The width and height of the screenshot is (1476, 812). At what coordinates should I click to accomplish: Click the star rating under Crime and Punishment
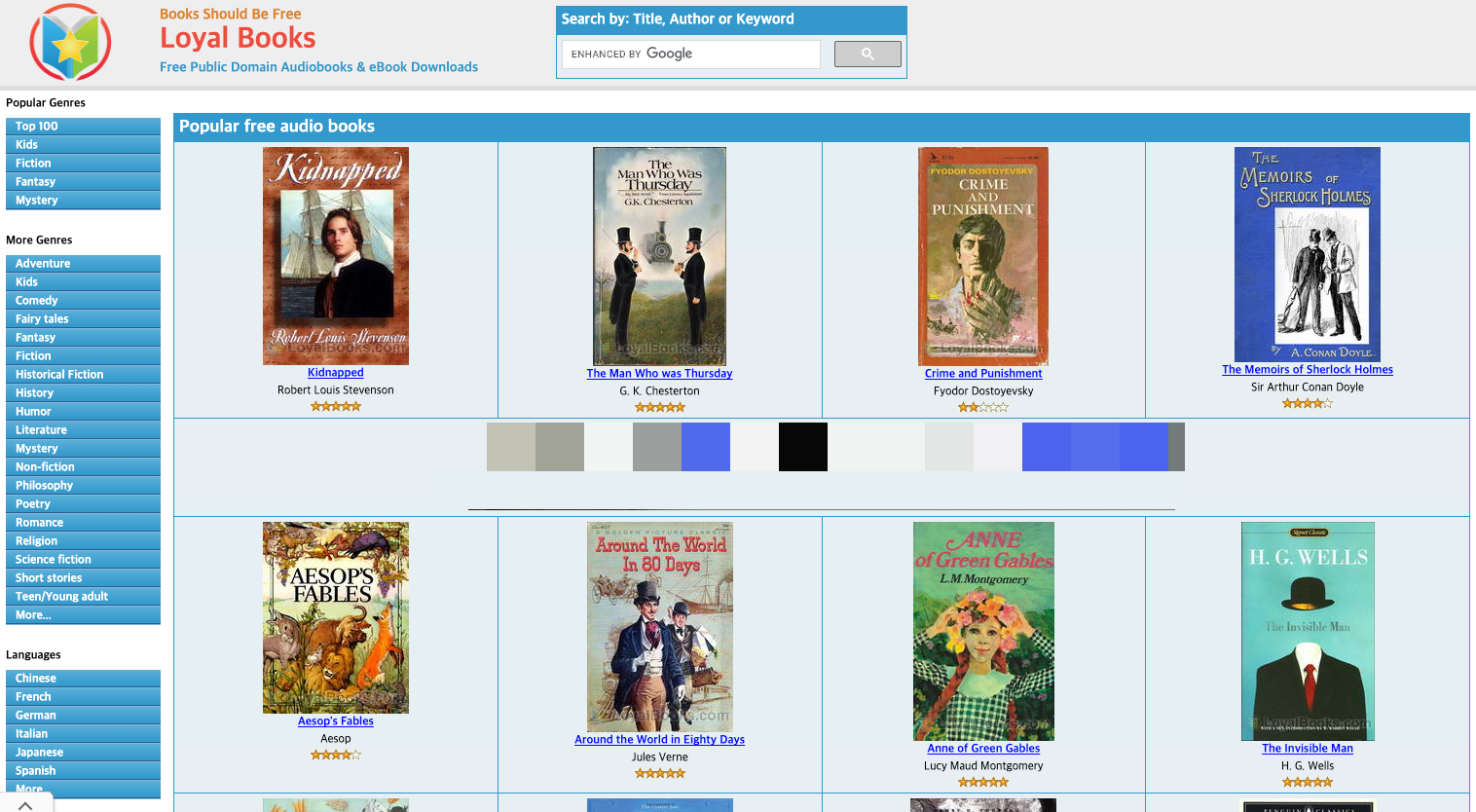pyautogui.click(x=983, y=407)
